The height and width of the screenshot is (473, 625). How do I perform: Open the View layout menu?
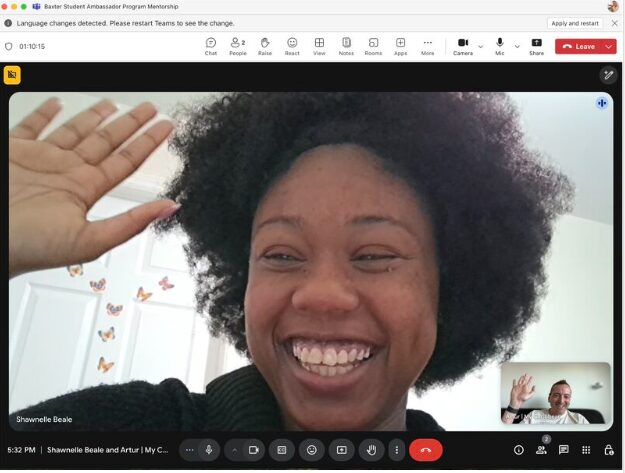coord(319,46)
